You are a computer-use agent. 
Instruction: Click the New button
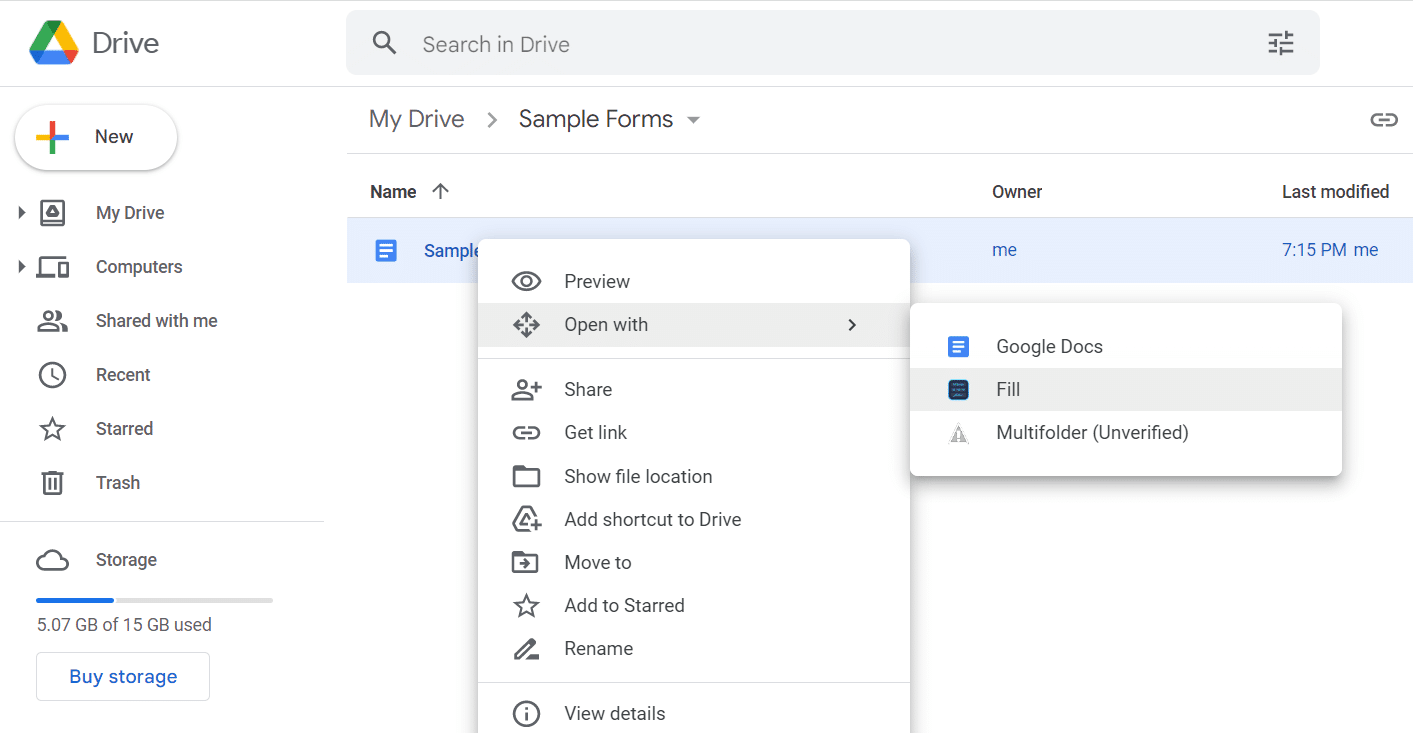(x=96, y=137)
